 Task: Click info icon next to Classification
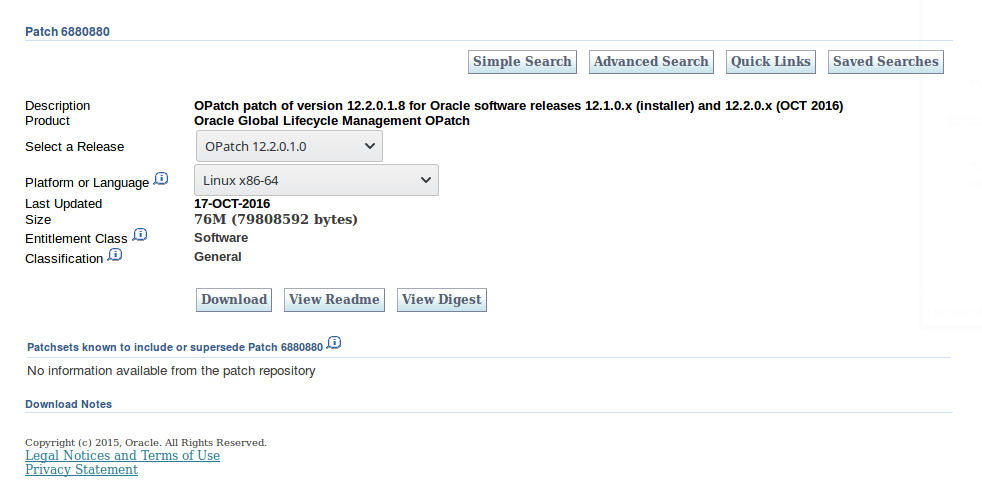point(115,255)
